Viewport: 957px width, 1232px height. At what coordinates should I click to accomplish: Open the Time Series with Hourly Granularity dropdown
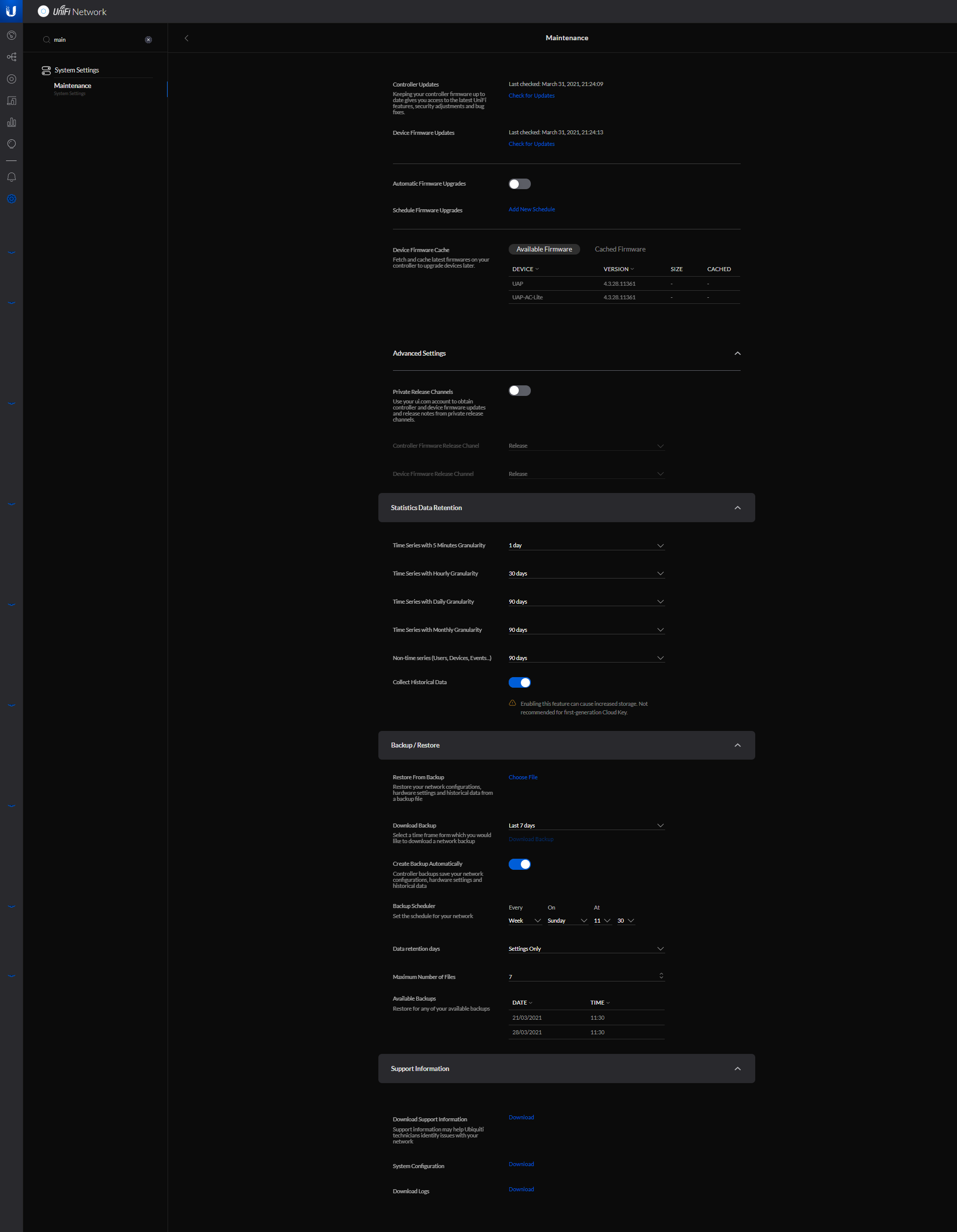pyautogui.click(x=586, y=573)
